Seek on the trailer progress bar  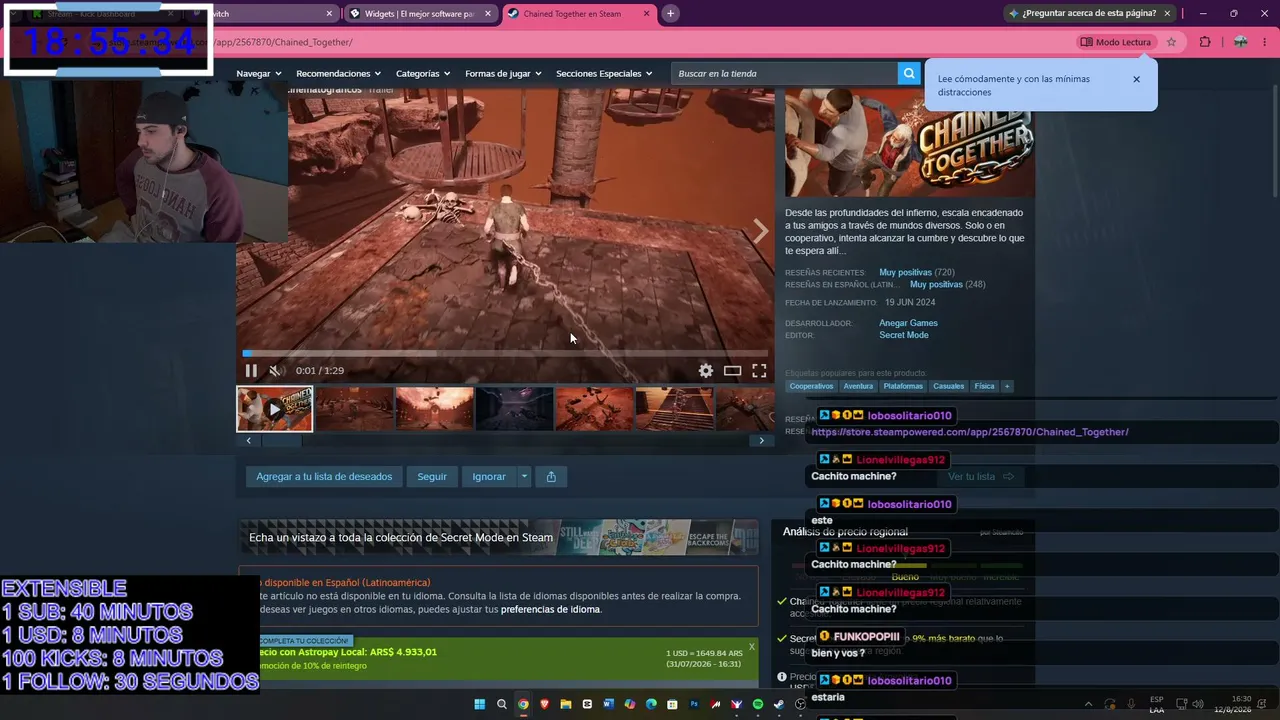[505, 353]
